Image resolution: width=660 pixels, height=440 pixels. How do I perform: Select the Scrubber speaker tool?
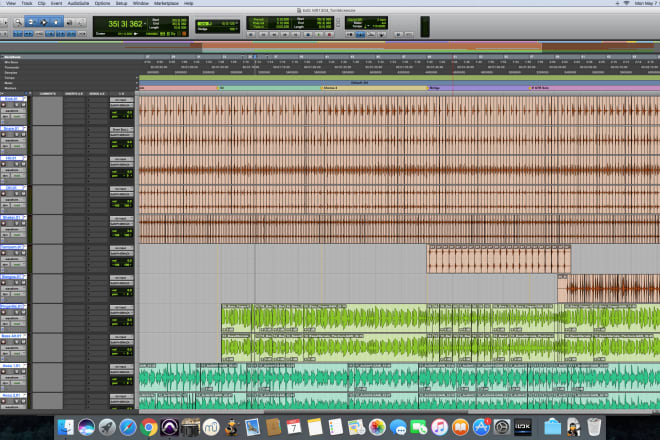click(x=69, y=22)
